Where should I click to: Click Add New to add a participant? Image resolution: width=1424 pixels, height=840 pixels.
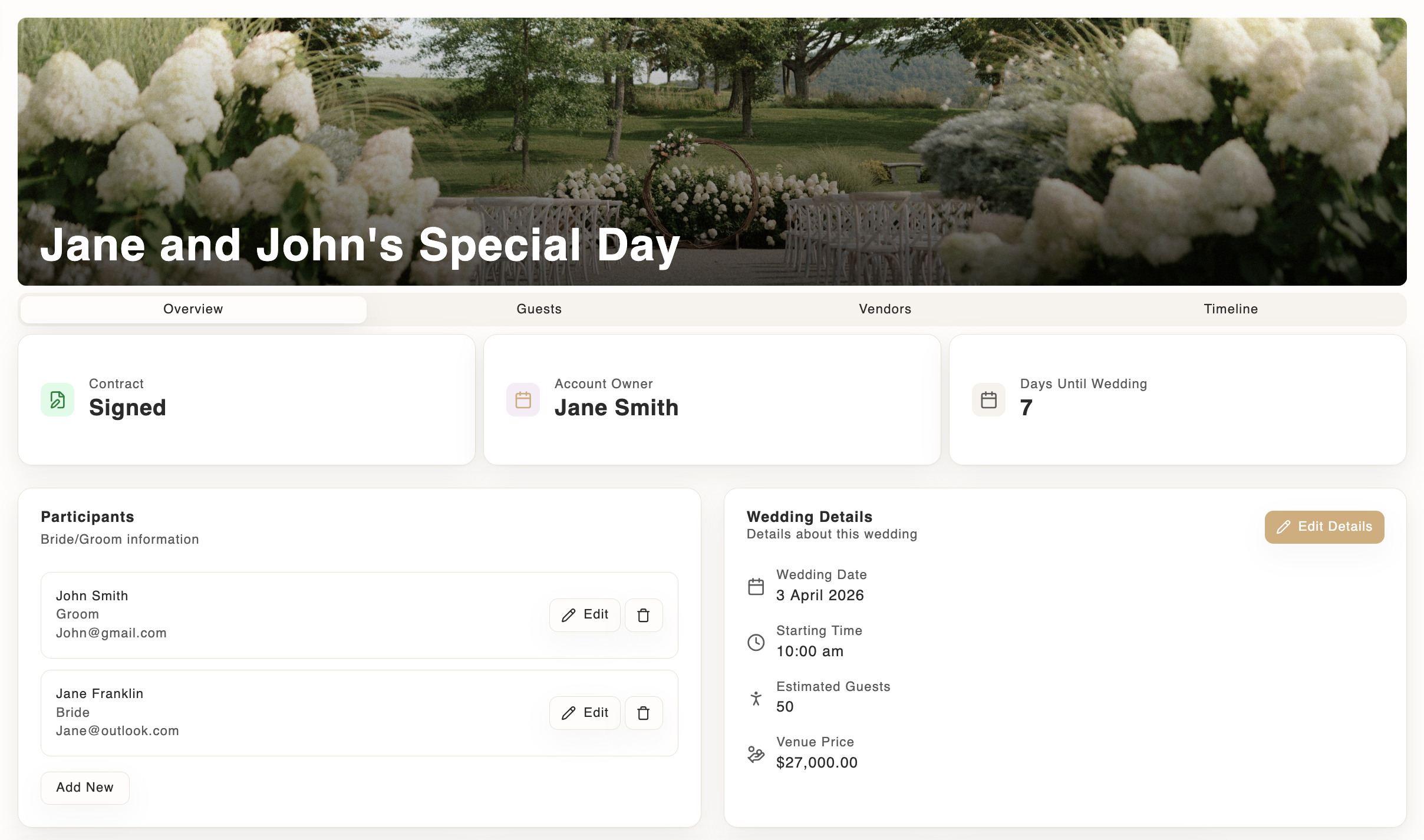coord(85,787)
